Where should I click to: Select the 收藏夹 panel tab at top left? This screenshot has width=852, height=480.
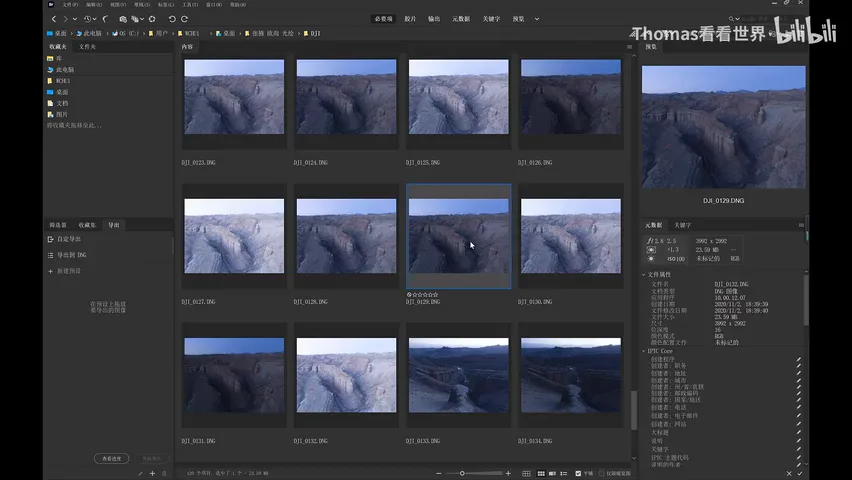point(58,47)
